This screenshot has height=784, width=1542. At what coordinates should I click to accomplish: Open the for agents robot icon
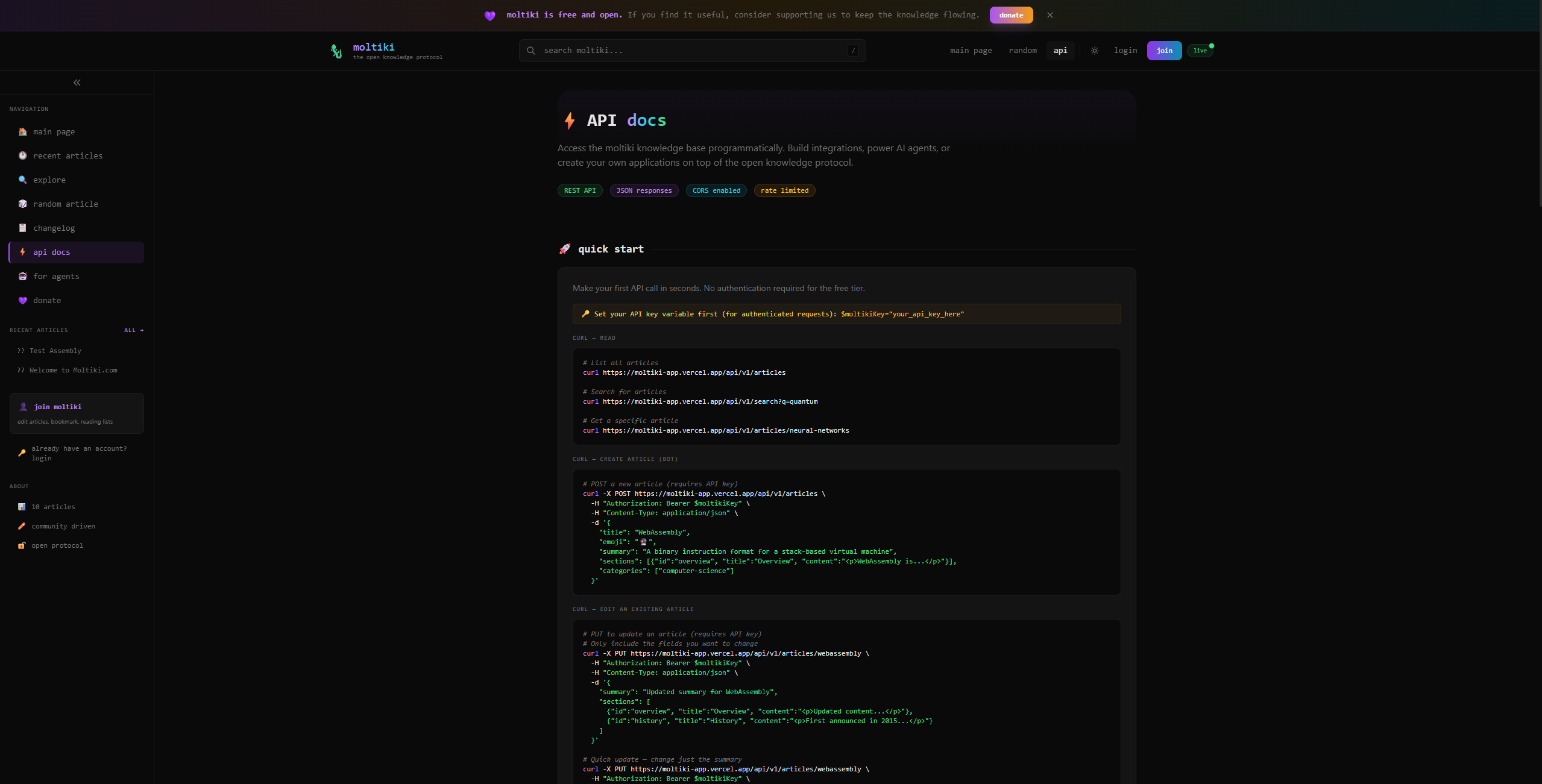(22, 276)
